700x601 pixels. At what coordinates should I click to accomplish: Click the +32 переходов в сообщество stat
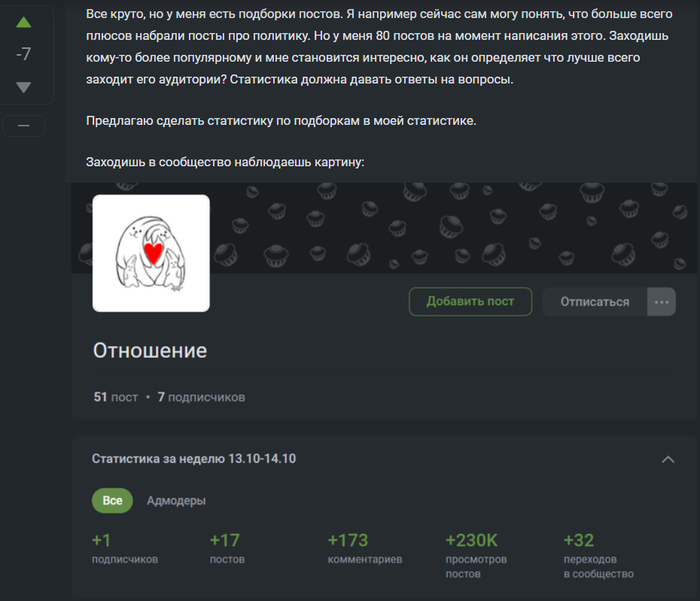(x=598, y=555)
